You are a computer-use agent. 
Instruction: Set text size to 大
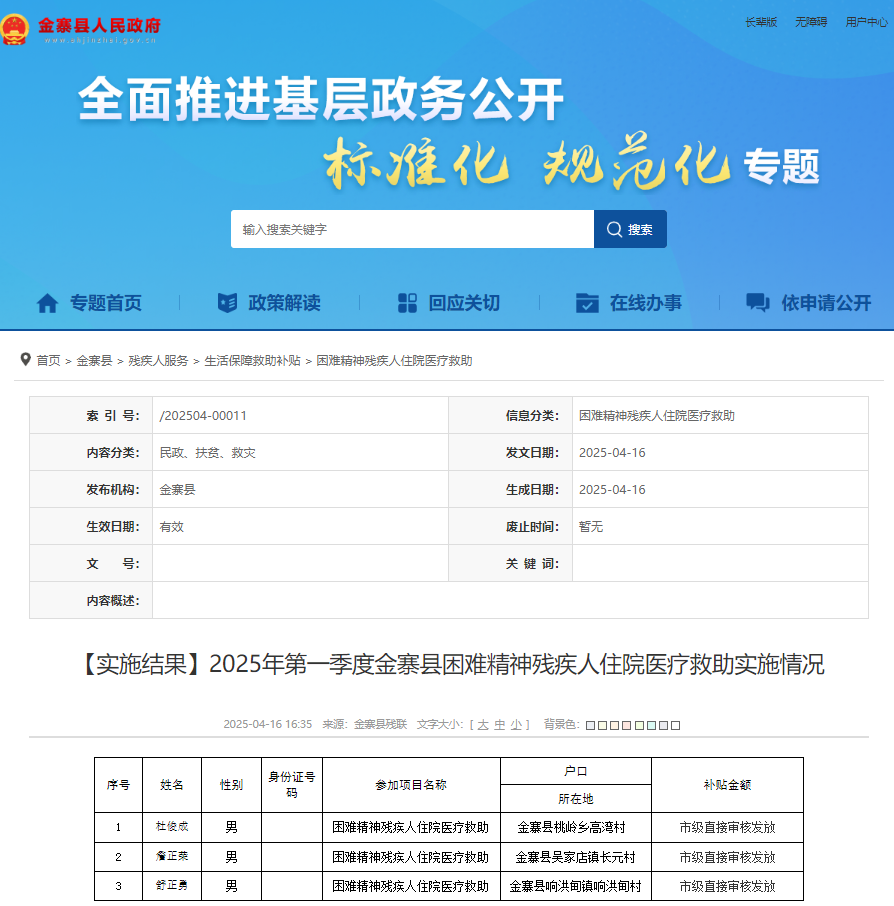click(x=483, y=725)
